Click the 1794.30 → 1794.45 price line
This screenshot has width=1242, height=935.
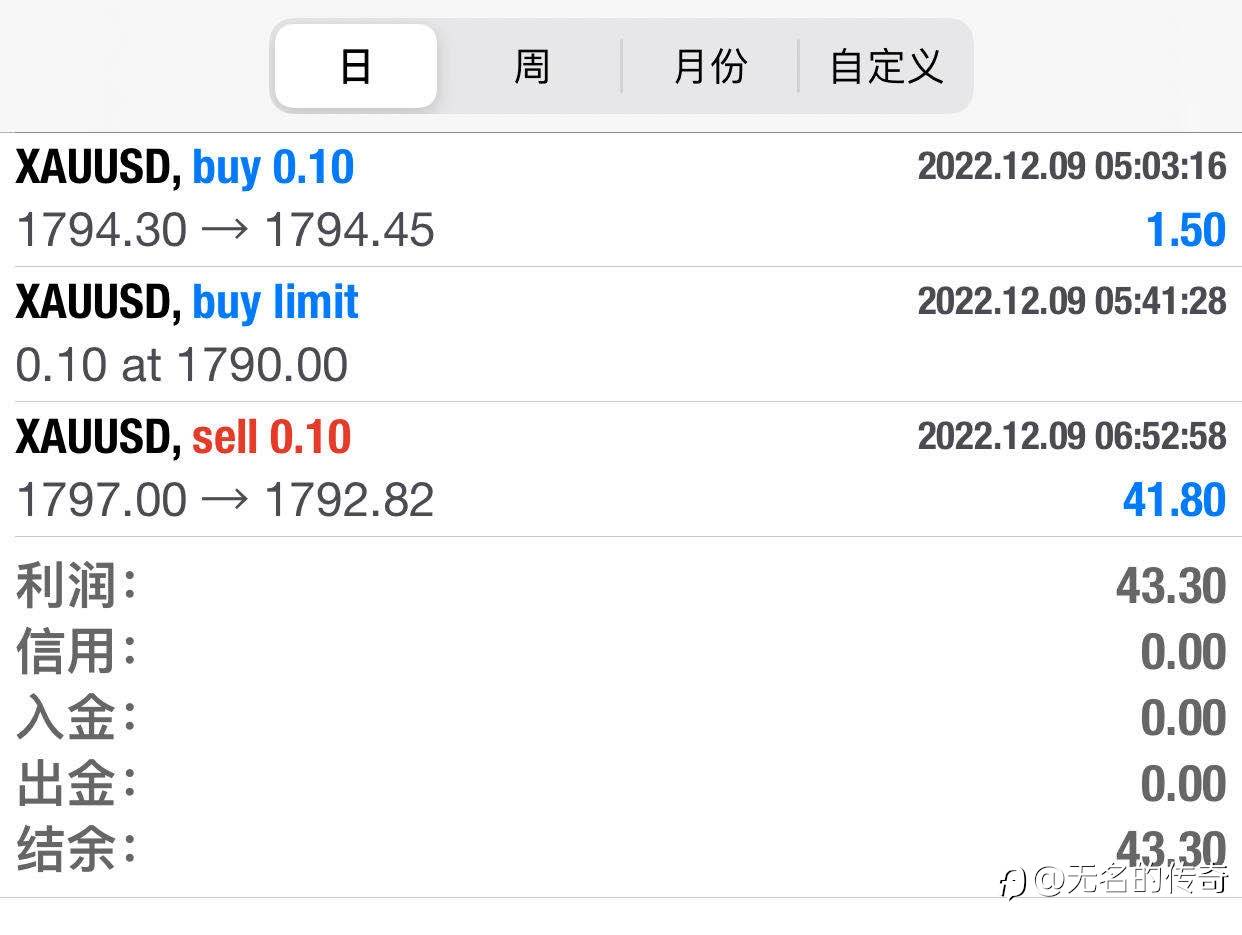point(226,230)
